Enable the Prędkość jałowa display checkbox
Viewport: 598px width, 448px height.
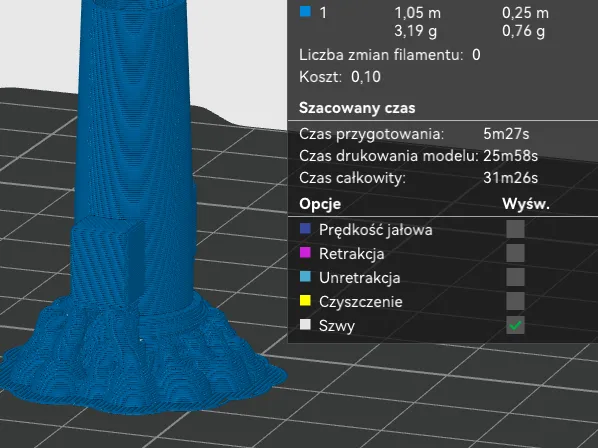(515, 229)
